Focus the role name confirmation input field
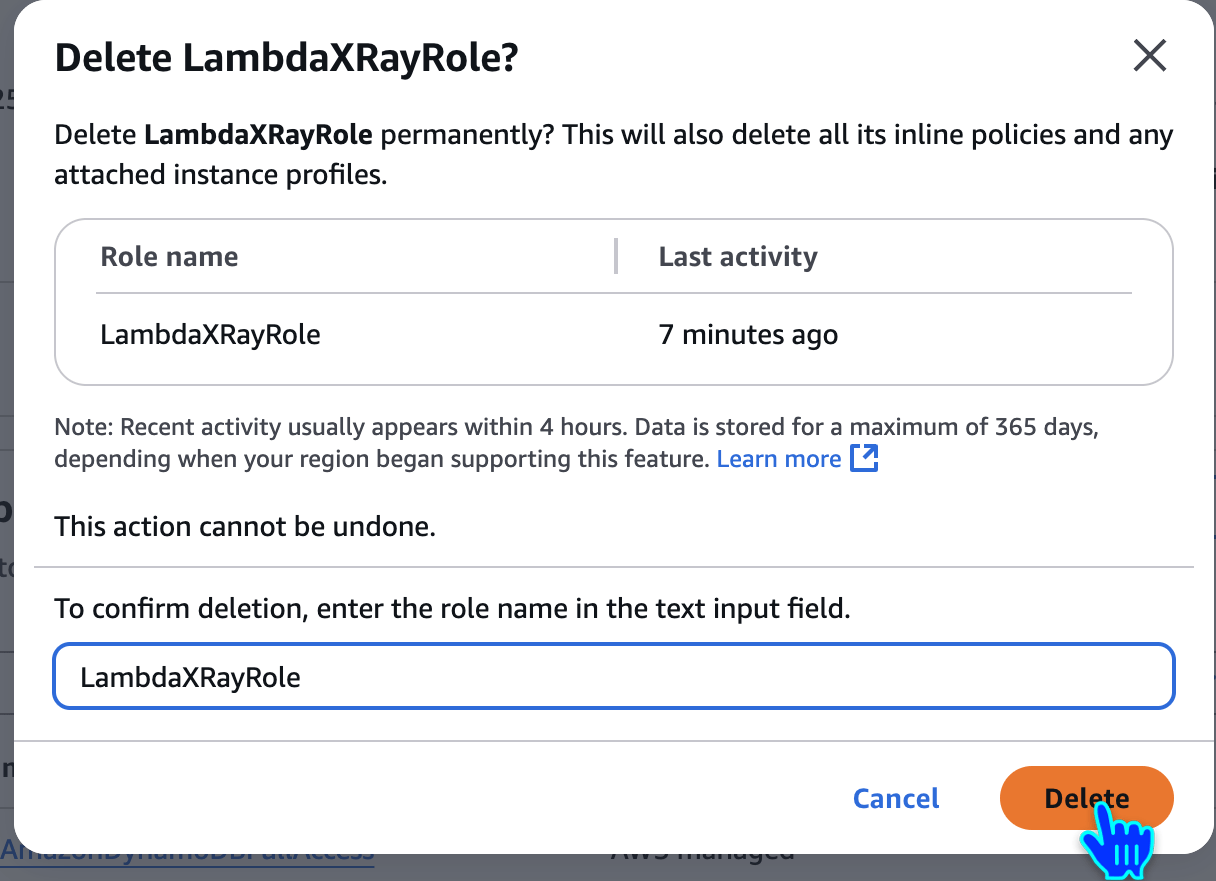The image size is (1216, 881). pos(613,678)
